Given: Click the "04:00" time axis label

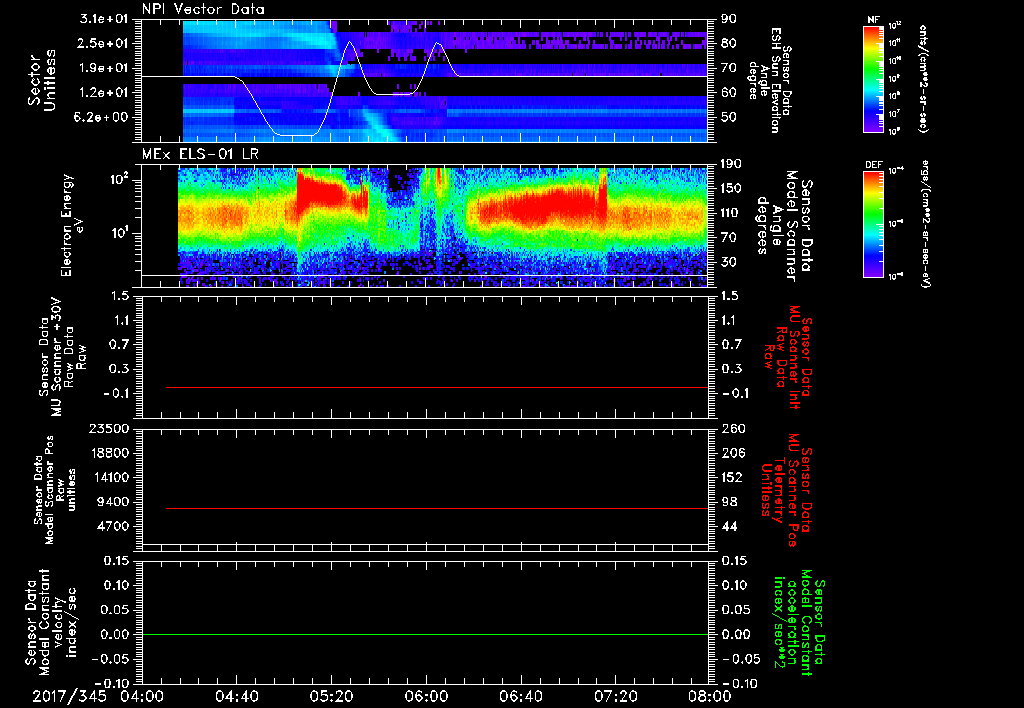Looking at the screenshot, I should tap(142, 696).
